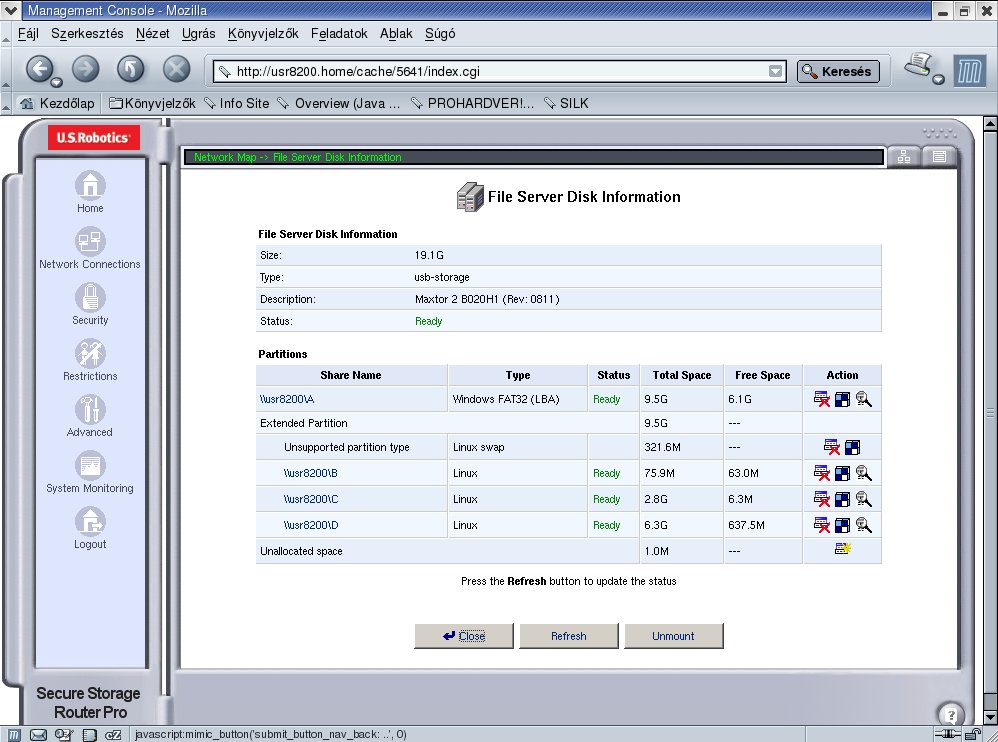Open the Nézet menu

click(x=153, y=34)
